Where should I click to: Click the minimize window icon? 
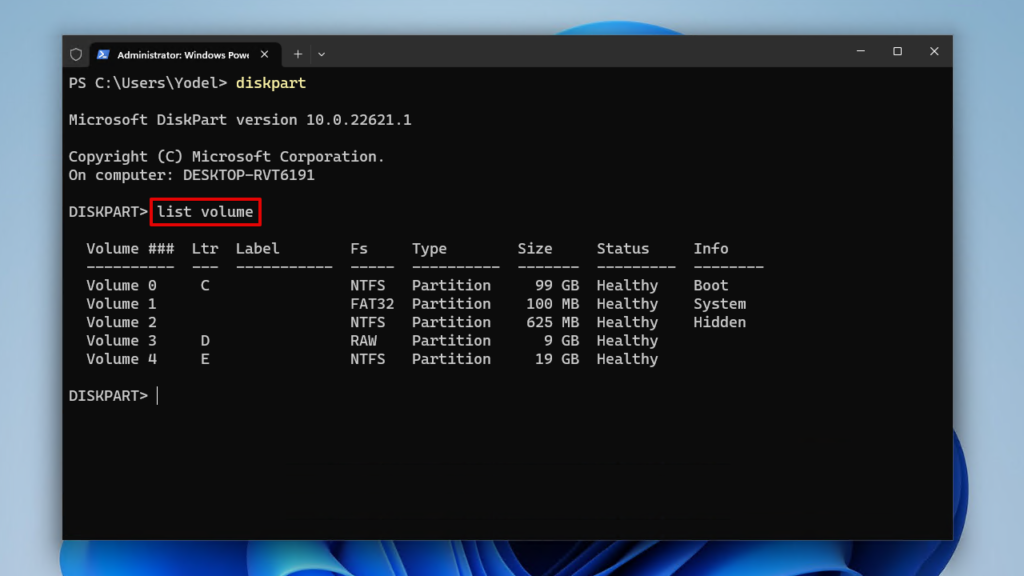[x=860, y=51]
